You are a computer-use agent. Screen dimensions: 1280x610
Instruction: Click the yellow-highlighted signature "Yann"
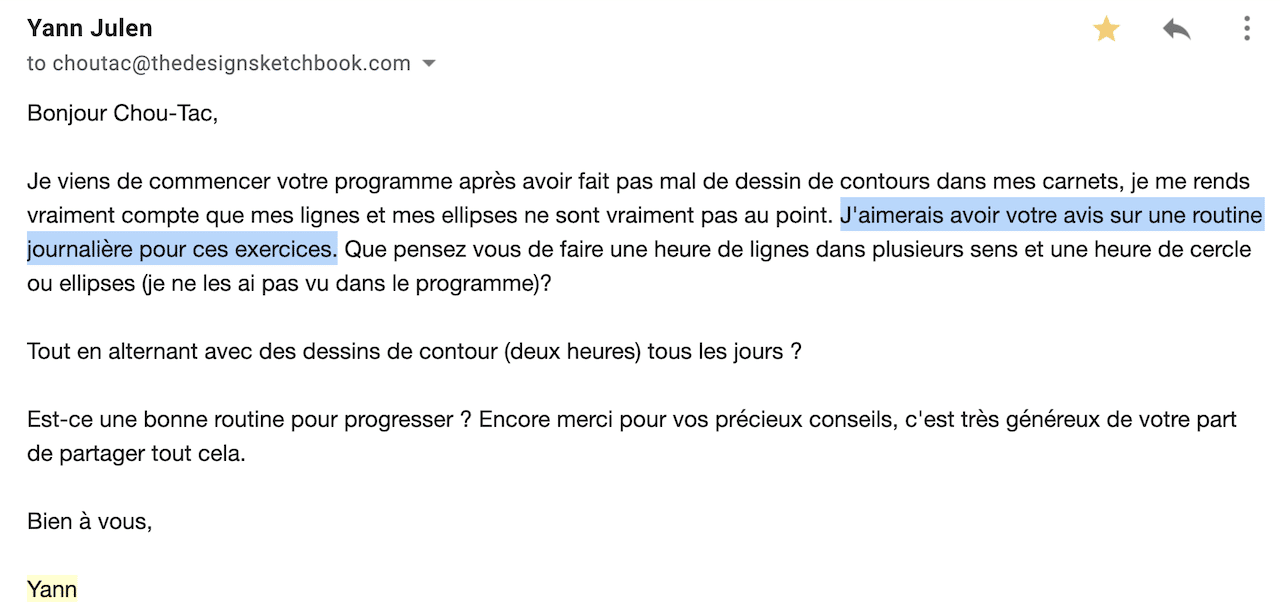[52, 589]
